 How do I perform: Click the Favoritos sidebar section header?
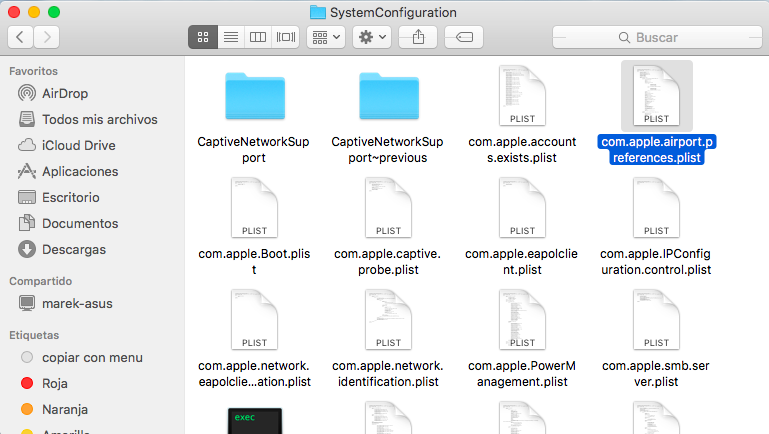pyautogui.click(x=33, y=71)
